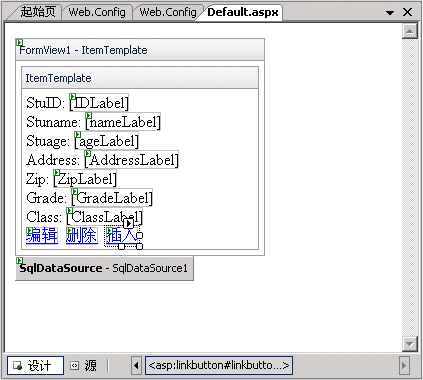Click the AddressLabel green glyph icon
The image size is (423, 380).
click(88, 154)
